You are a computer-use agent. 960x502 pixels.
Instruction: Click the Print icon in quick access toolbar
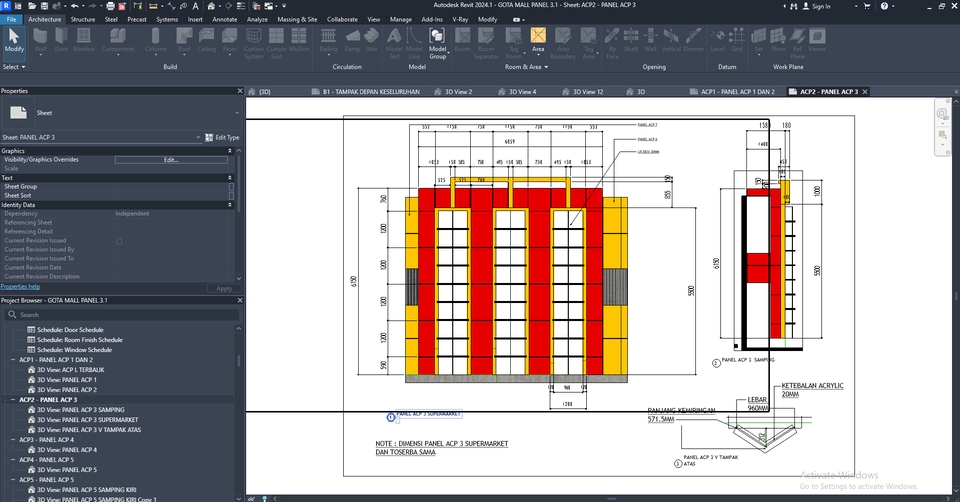110,6
